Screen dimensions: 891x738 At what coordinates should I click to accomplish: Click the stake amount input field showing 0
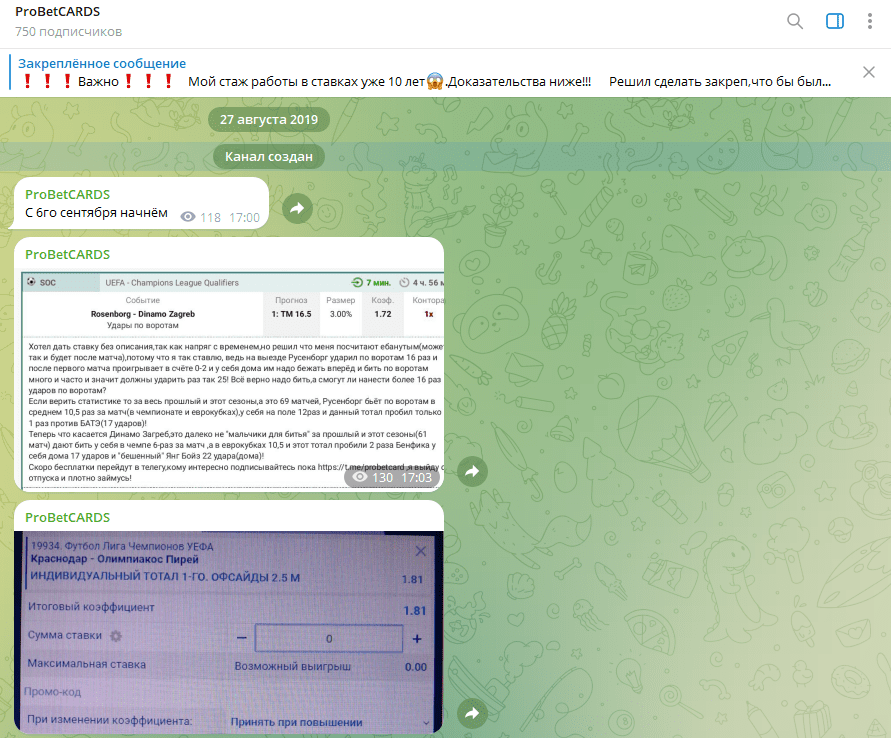(x=329, y=638)
